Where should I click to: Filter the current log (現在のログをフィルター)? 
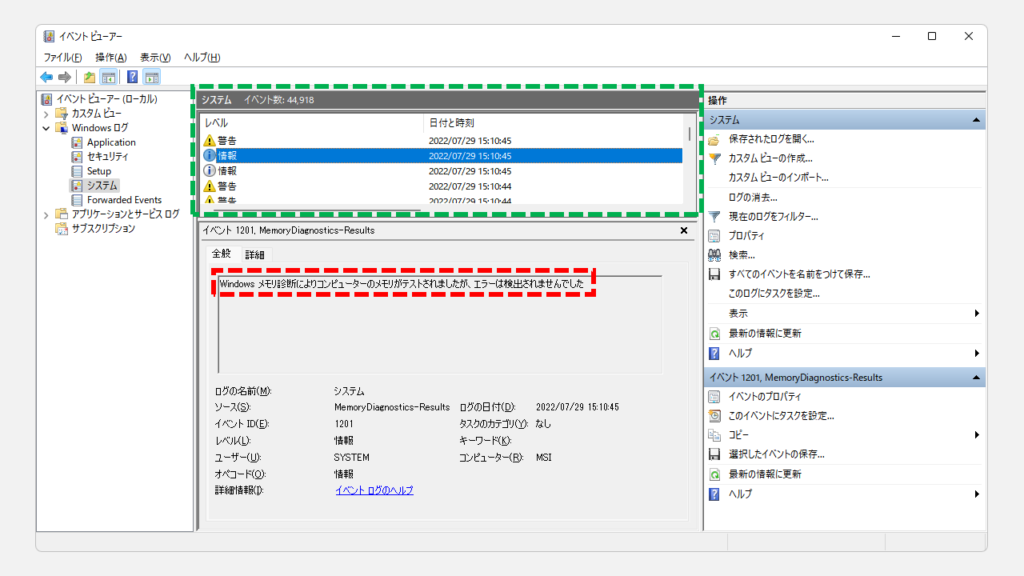(x=771, y=216)
